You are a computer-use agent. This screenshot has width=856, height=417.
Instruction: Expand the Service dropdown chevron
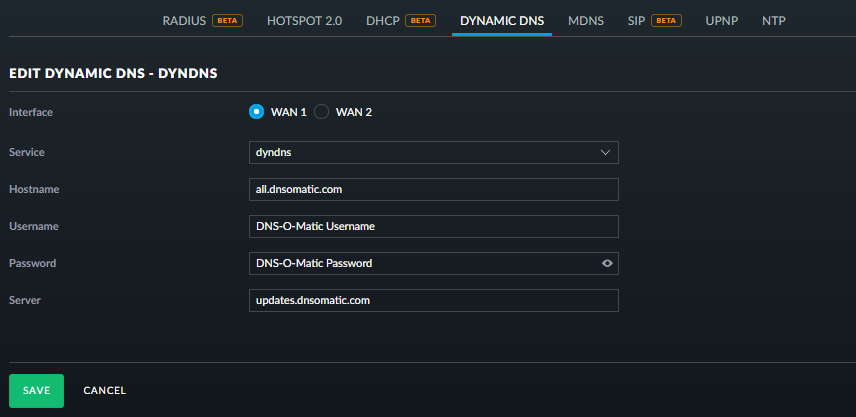605,152
